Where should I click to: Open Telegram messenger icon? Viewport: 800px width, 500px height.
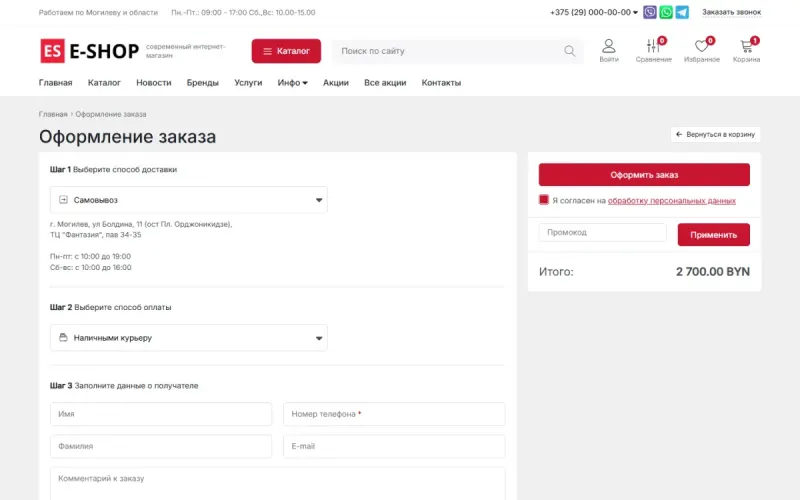click(x=682, y=12)
